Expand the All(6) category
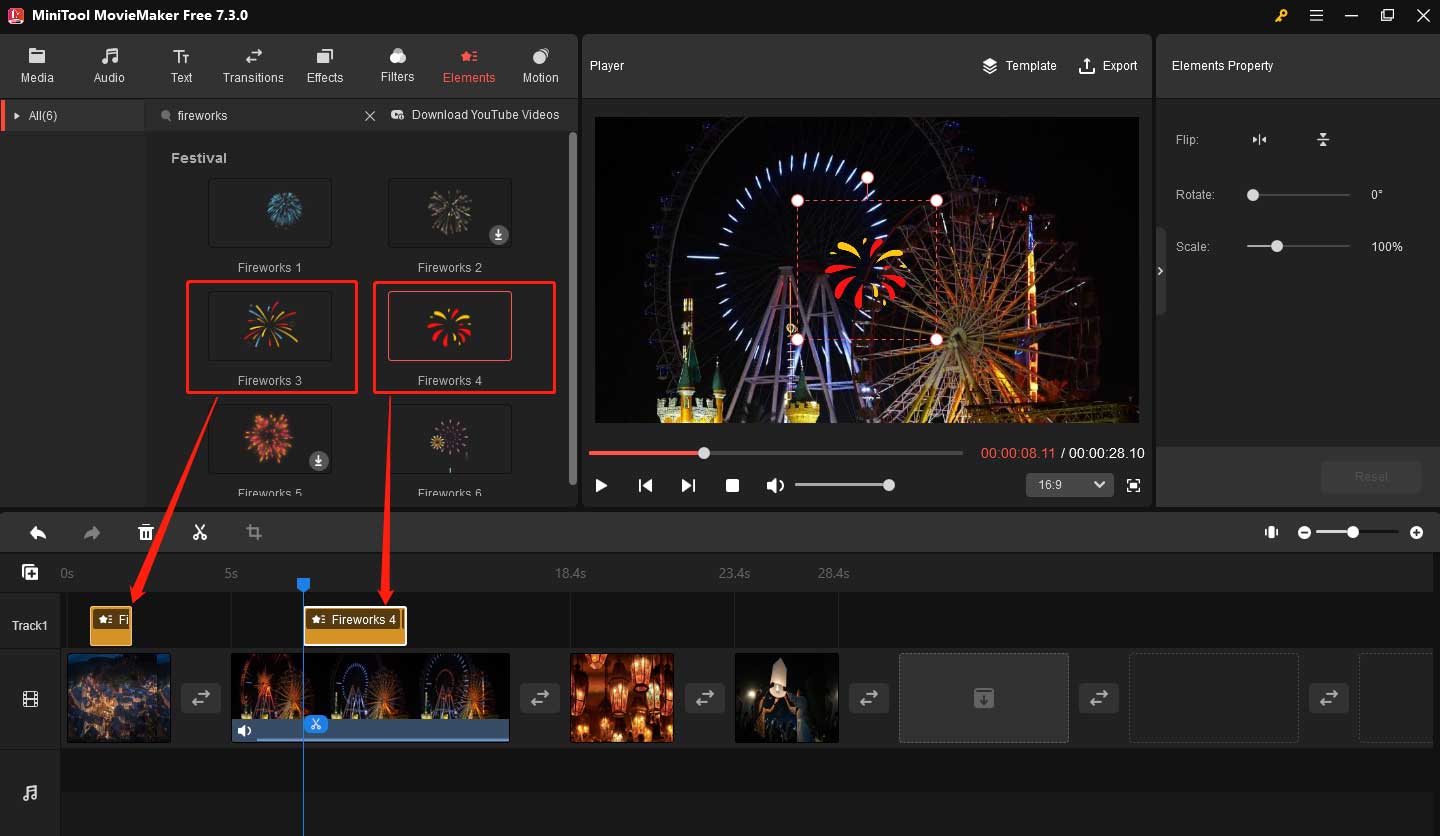The width and height of the screenshot is (1440, 836). click(72, 116)
